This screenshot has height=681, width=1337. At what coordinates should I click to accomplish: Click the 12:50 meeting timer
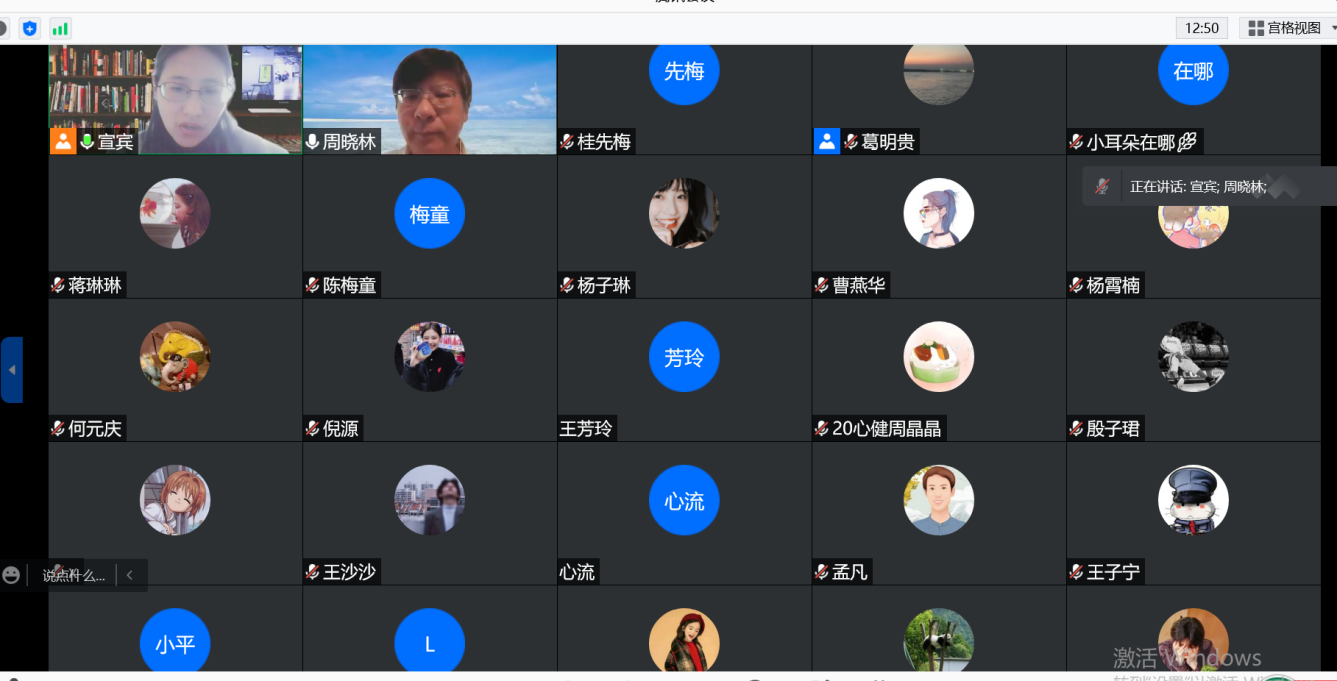click(1201, 28)
